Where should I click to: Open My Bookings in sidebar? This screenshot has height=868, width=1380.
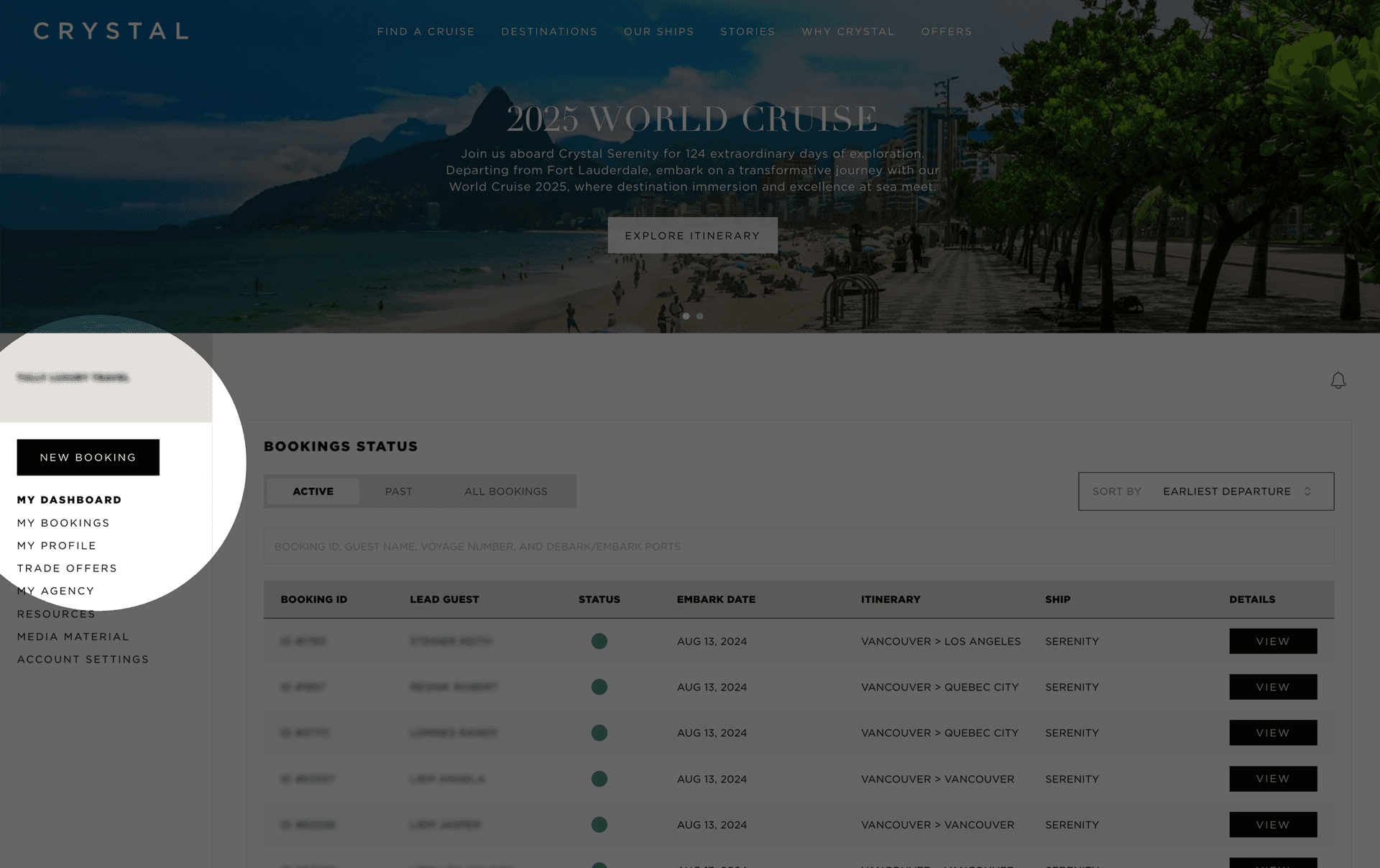pyautogui.click(x=63, y=523)
